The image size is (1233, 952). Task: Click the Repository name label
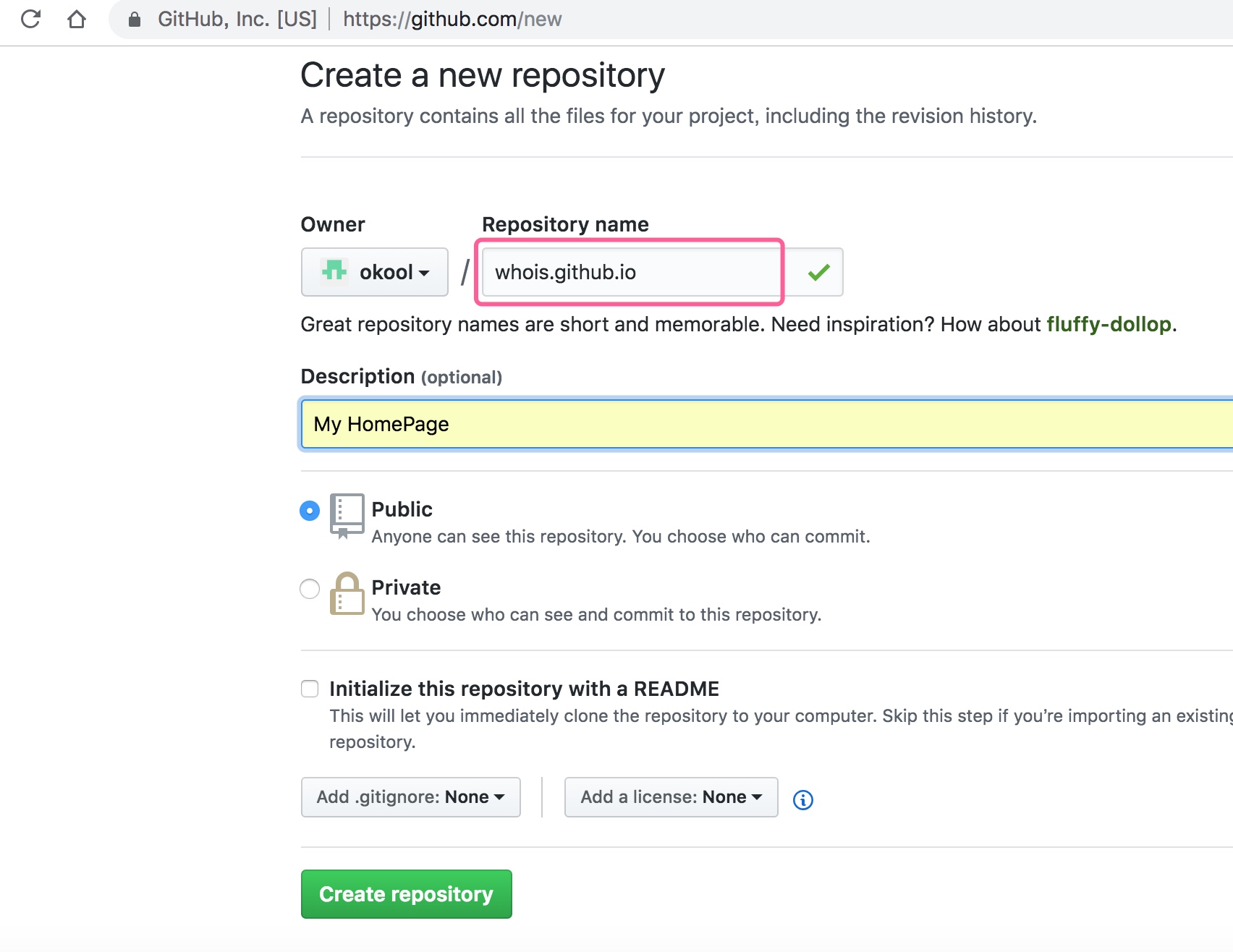tap(565, 224)
